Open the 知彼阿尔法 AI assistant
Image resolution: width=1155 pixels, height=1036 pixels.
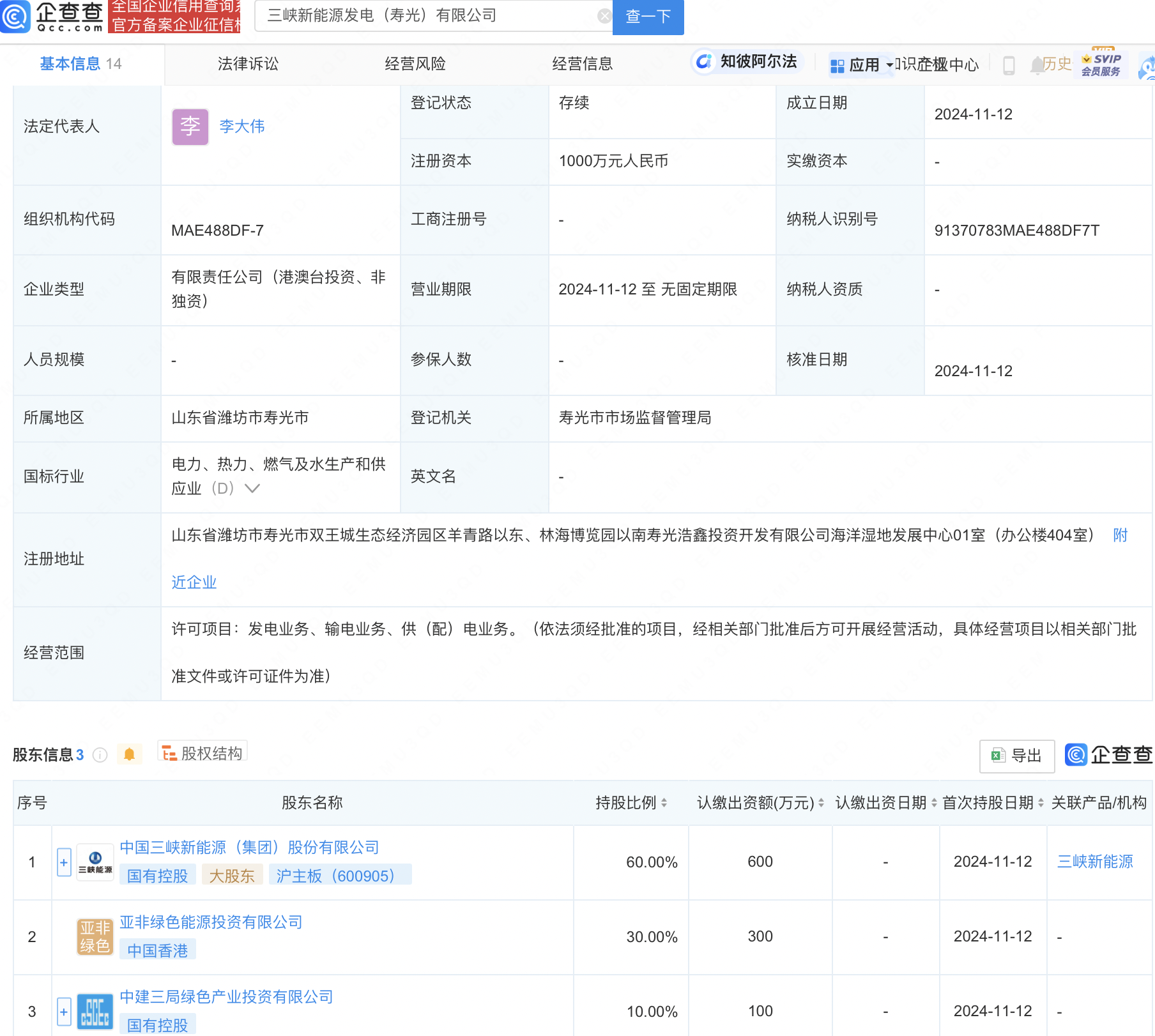tap(747, 62)
